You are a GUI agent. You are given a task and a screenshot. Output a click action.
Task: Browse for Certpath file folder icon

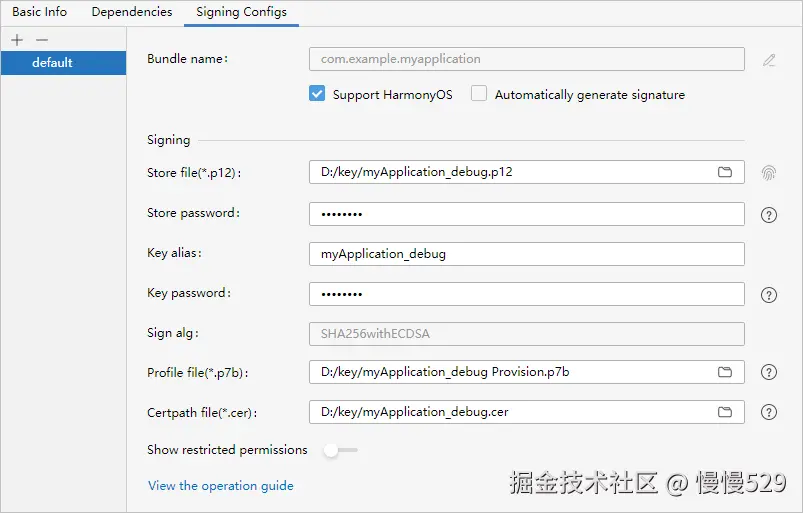(x=725, y=412)
